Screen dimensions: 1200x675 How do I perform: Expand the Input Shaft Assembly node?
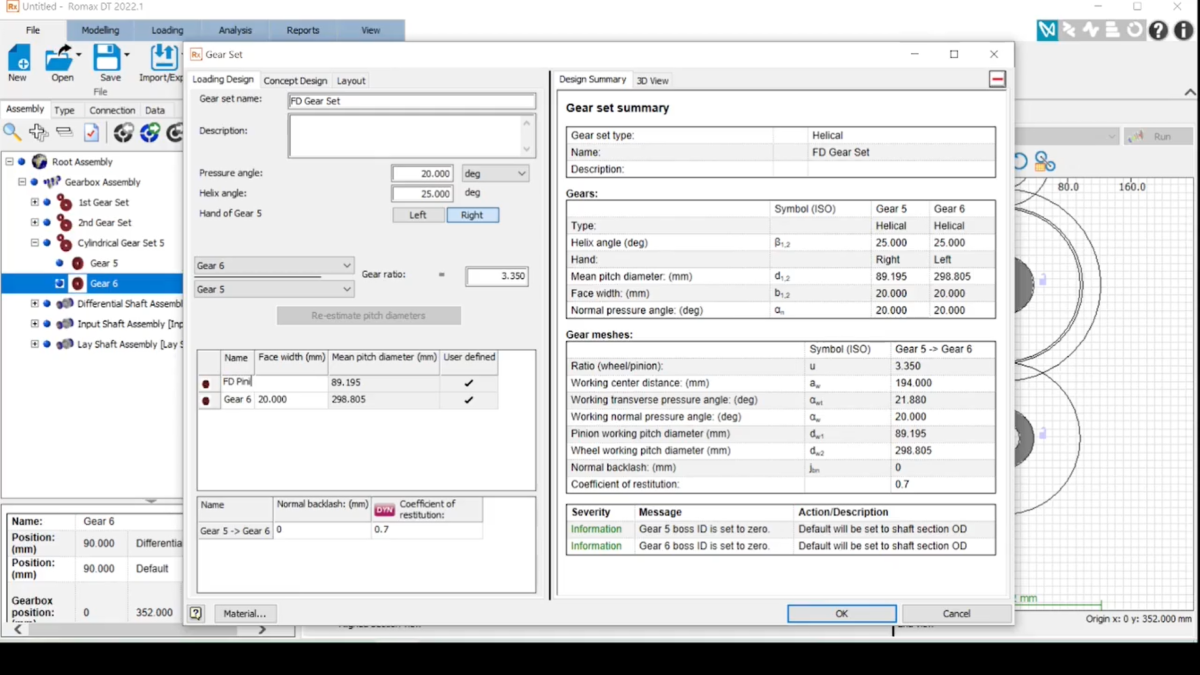[34, 324]
